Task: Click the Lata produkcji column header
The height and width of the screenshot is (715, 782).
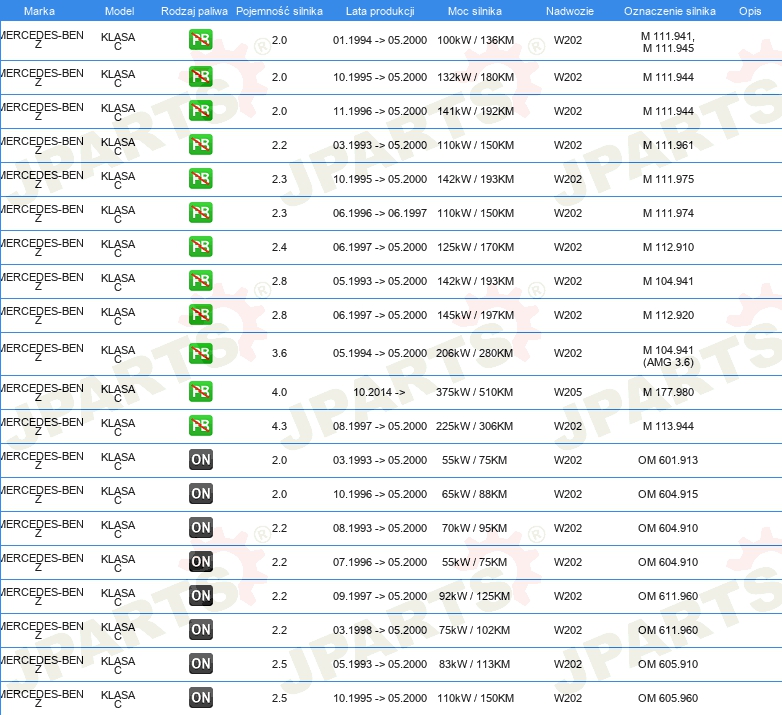Action: pyautogui.click(x=378, y=10)
